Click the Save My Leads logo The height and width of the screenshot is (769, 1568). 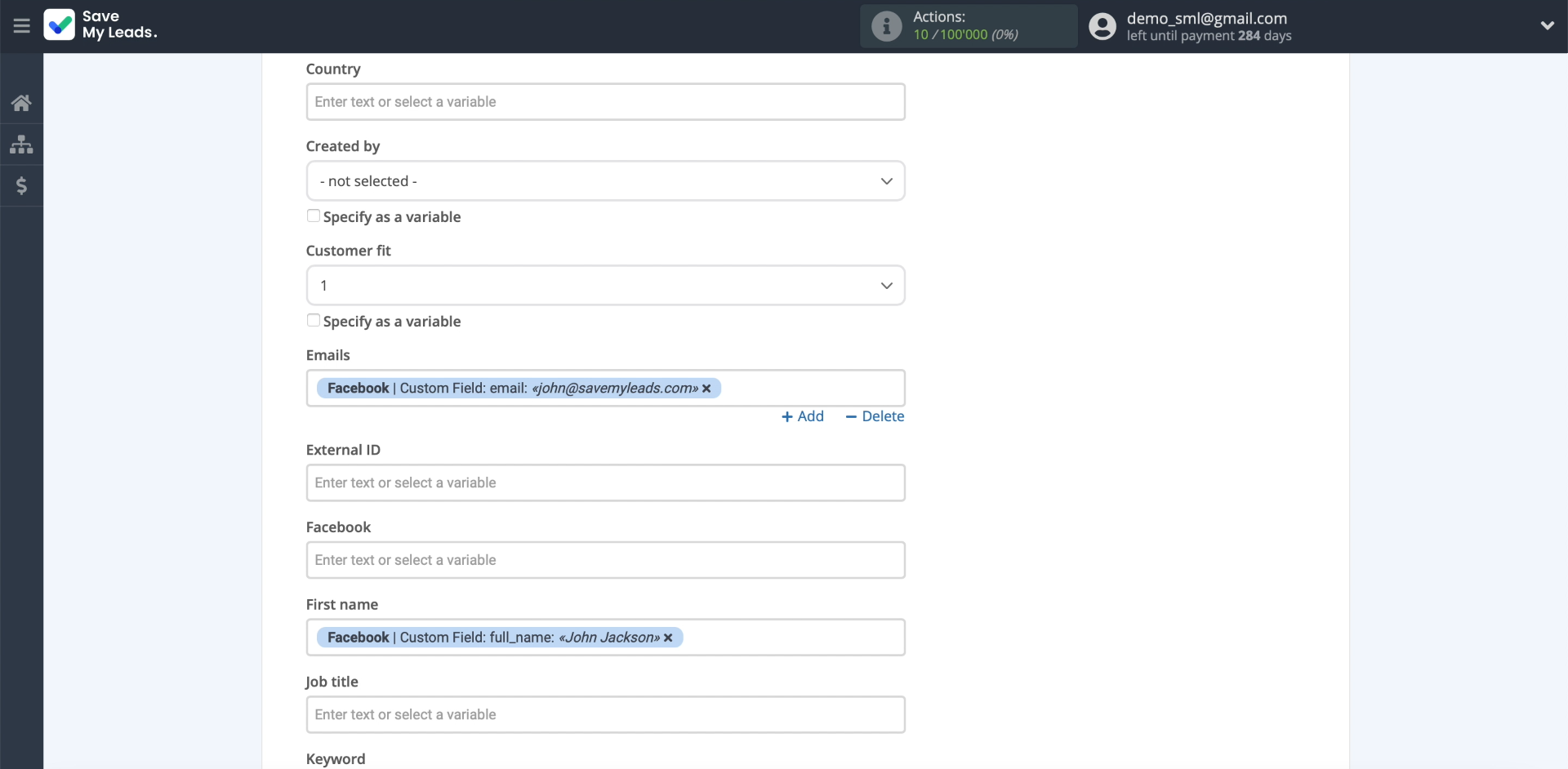coord(100,25)
